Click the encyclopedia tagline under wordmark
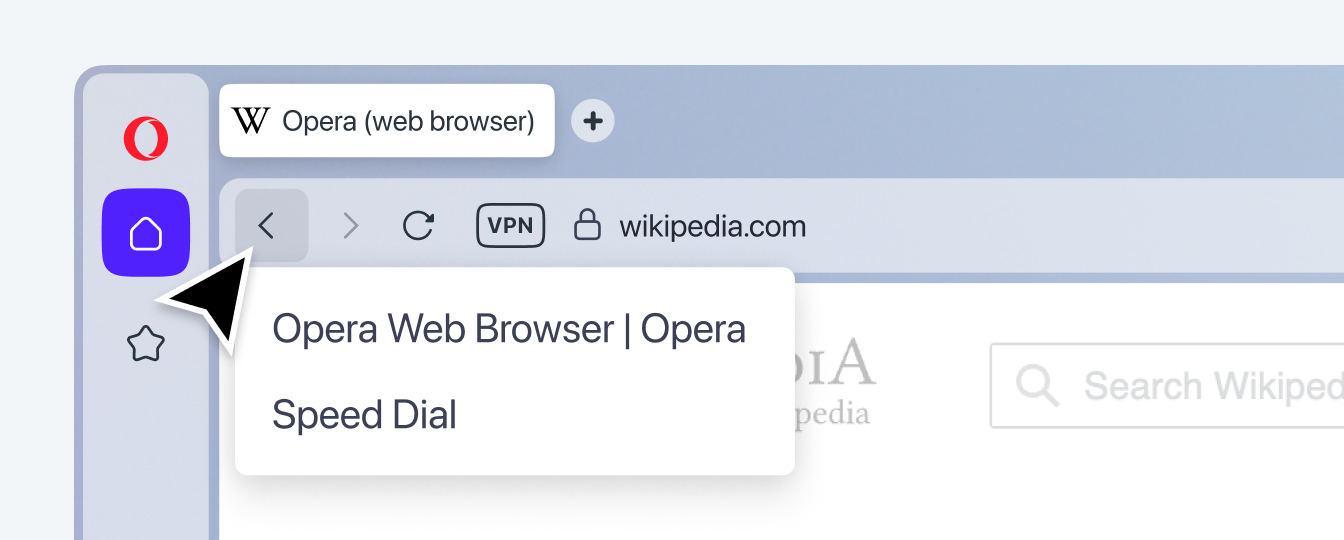The height and width of the screenshot is (540, 1344). coord(832,414)
